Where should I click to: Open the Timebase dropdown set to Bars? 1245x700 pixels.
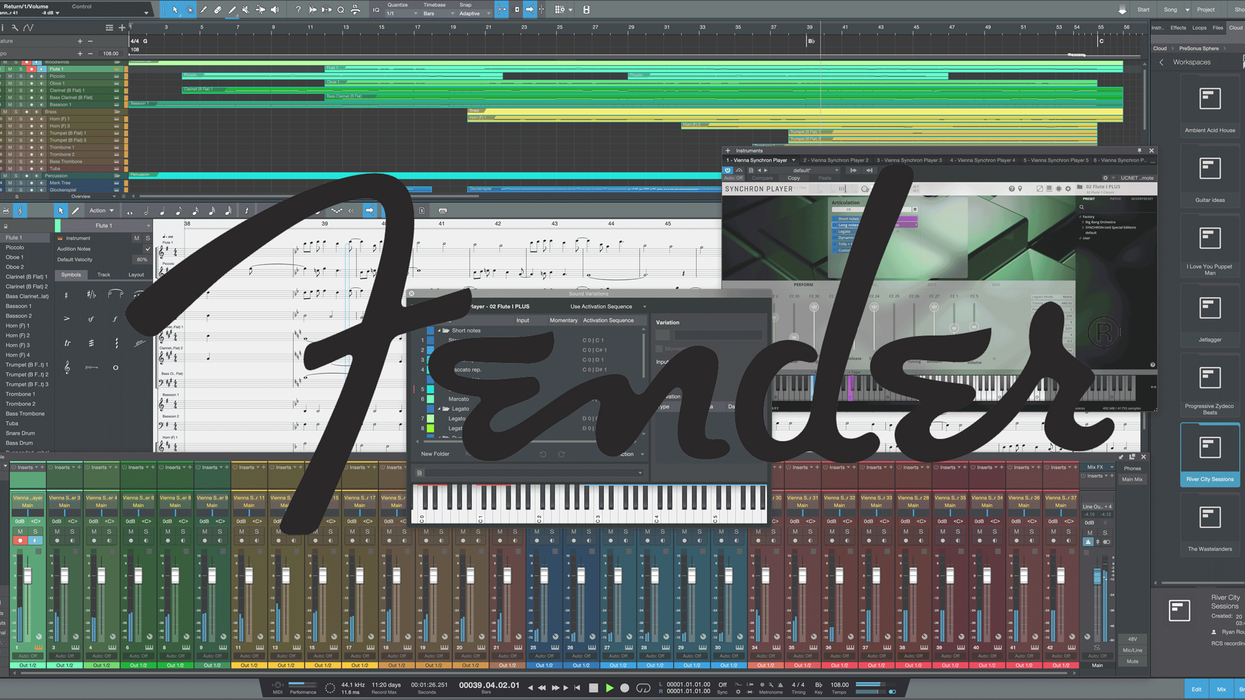coord(438,13)
